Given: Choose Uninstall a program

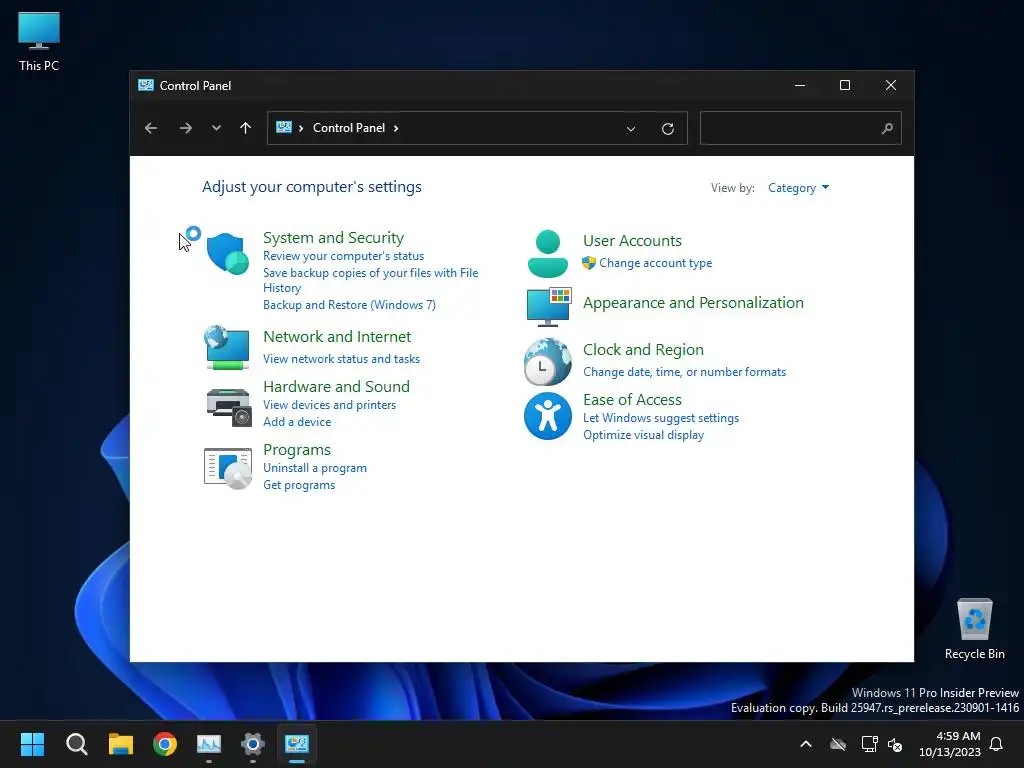Looking at the screenshot, I should pyautogui.click(x=315, y=468).
